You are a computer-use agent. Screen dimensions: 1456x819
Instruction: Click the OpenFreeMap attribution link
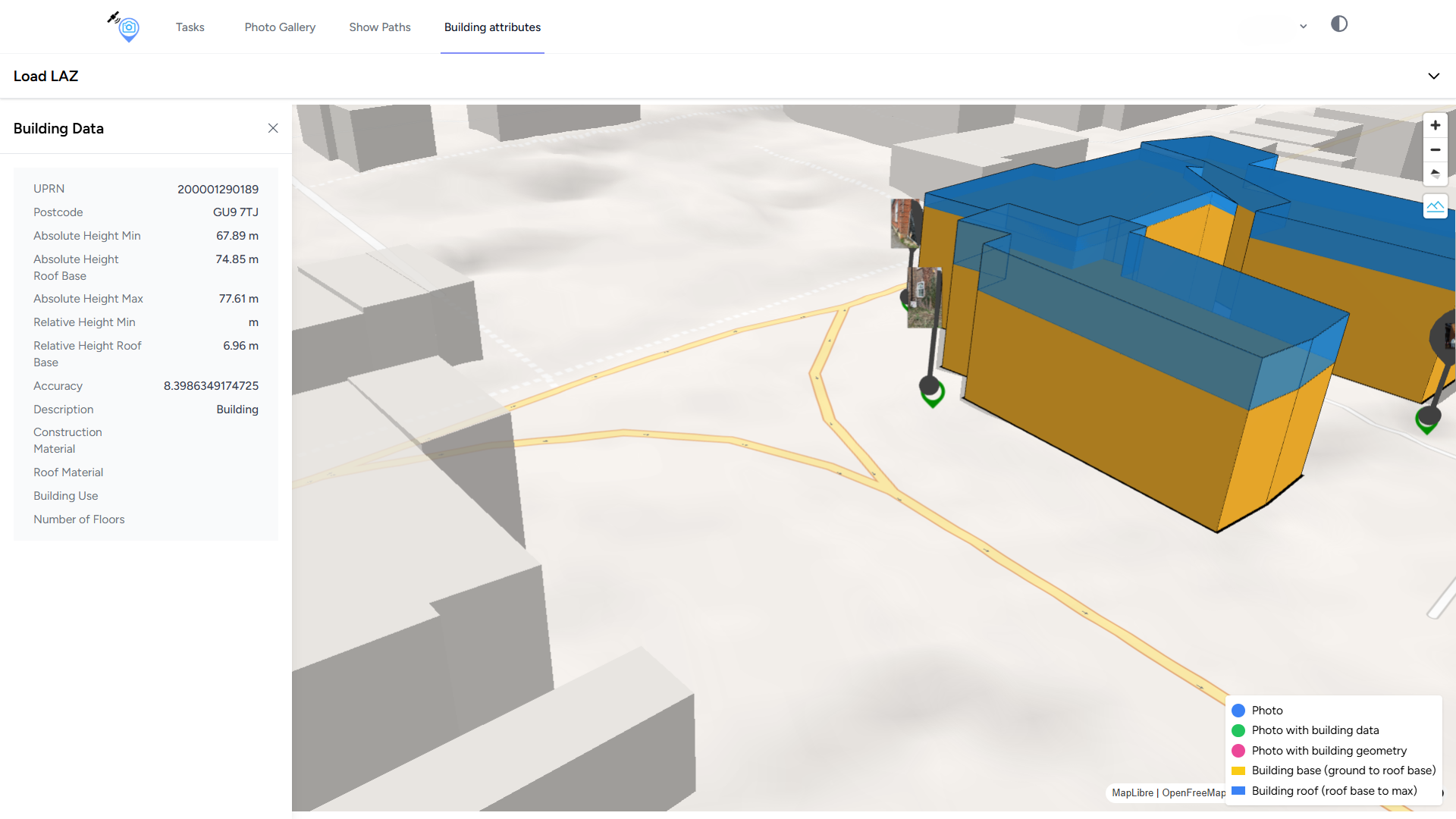(x=1193, y=792)
